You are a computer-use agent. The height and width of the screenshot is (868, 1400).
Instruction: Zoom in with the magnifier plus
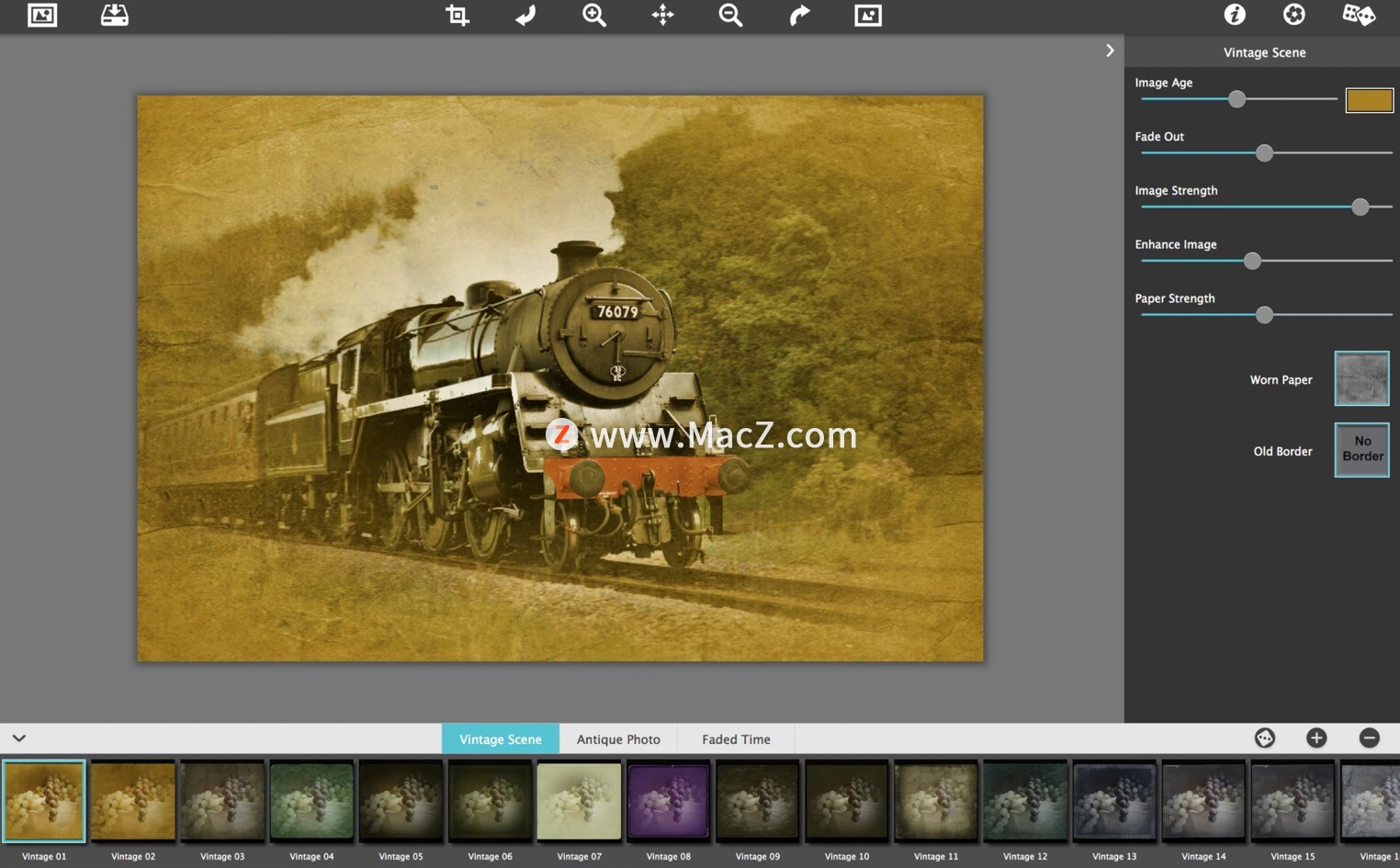(x=594, y=15)
